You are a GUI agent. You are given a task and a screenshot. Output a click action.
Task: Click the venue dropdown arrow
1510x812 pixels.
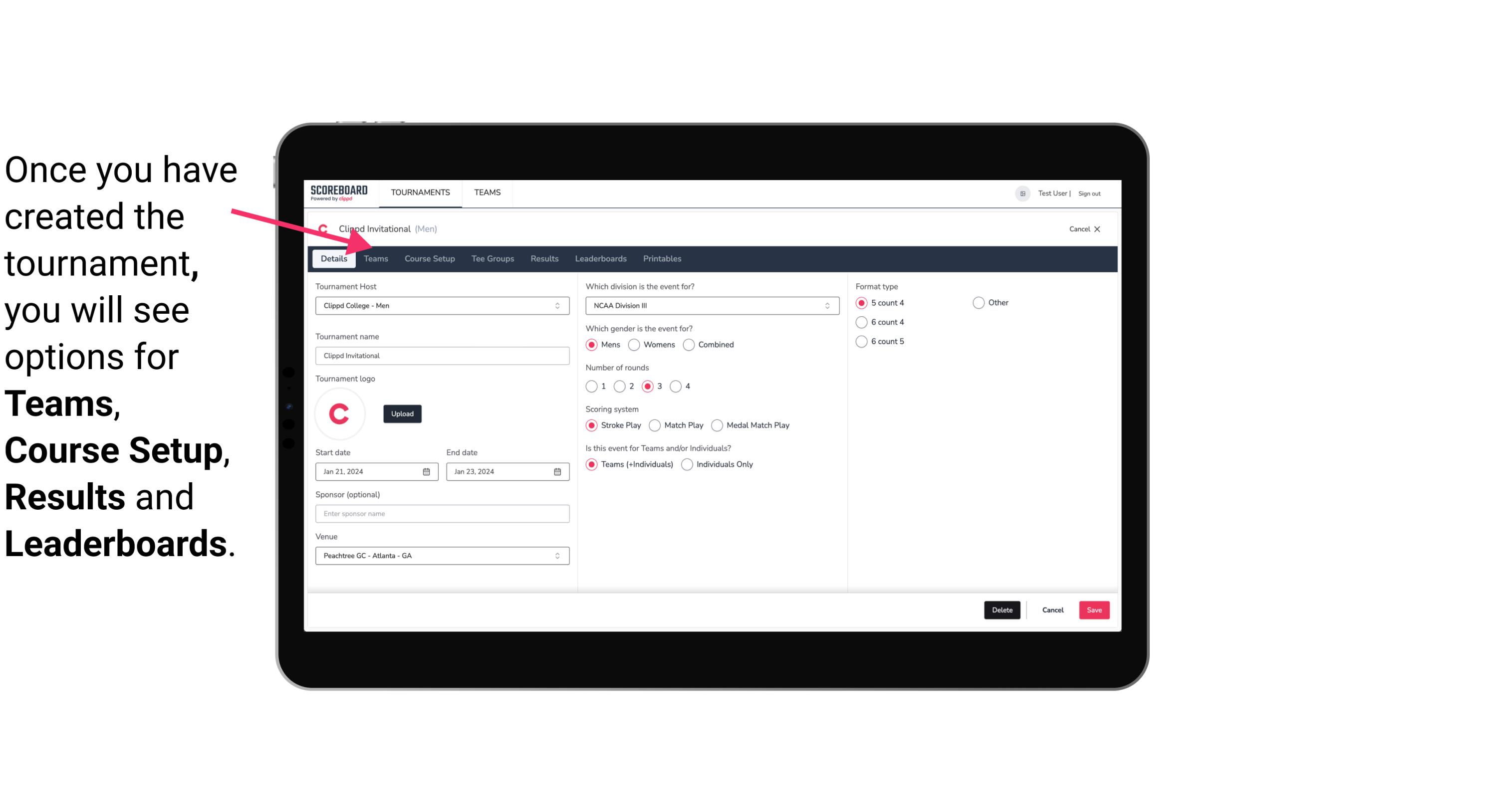click(x=558, y=555)
